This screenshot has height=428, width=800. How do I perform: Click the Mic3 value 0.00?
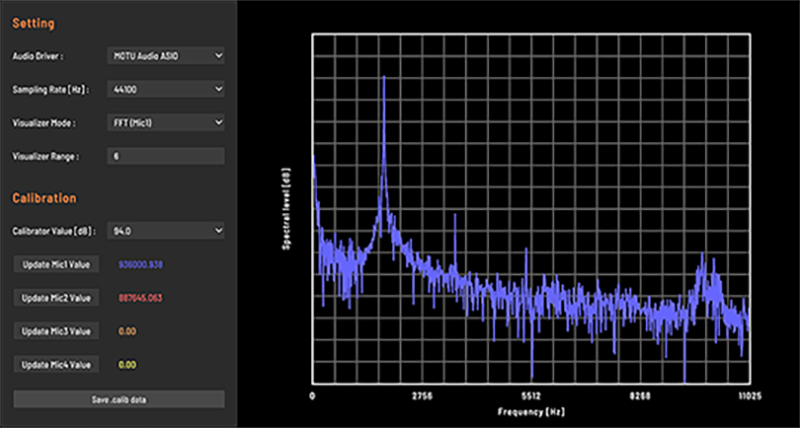[x=127, y=331]
